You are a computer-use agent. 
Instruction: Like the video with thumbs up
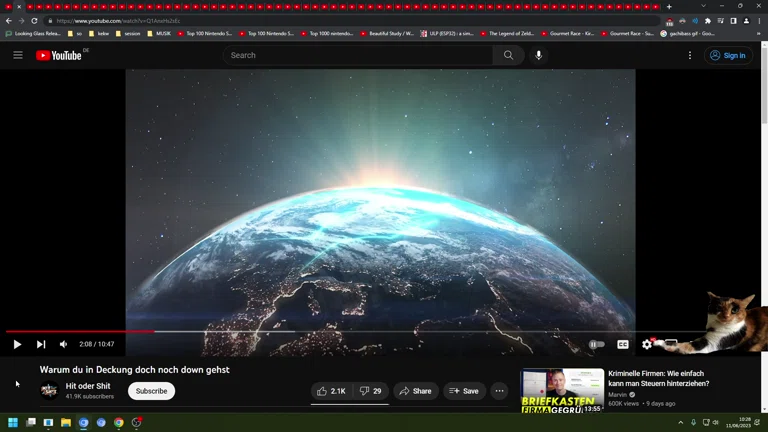331,391
